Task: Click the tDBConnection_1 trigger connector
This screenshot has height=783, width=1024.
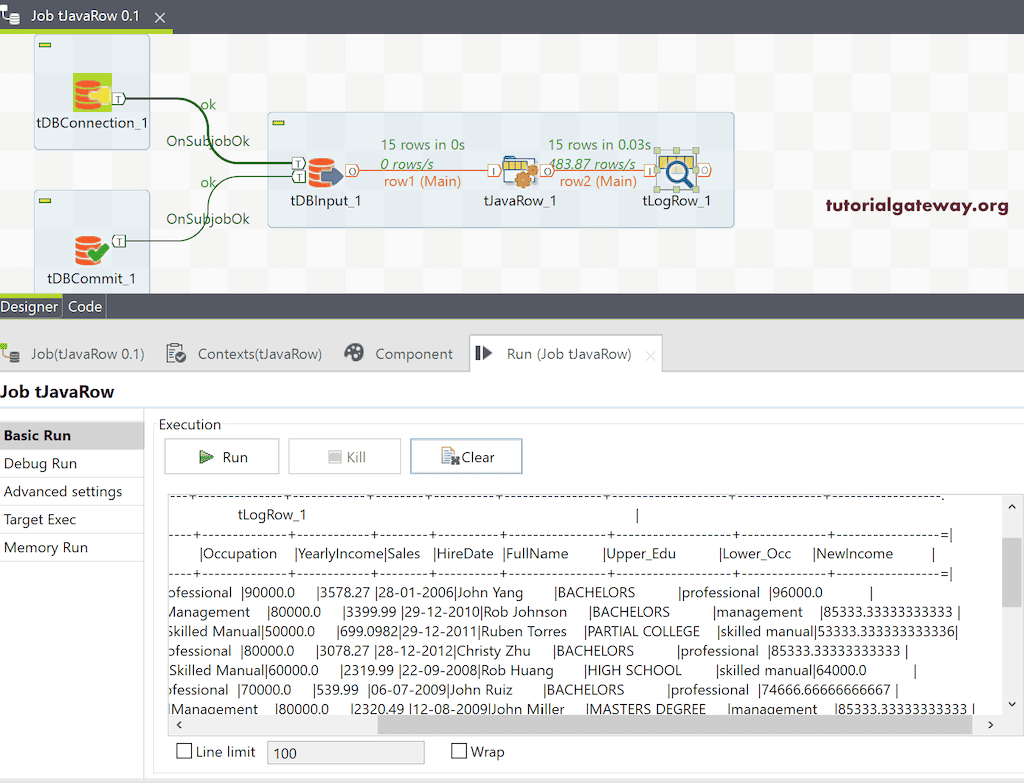Action: pyautogui.click(x=119, y=99)
